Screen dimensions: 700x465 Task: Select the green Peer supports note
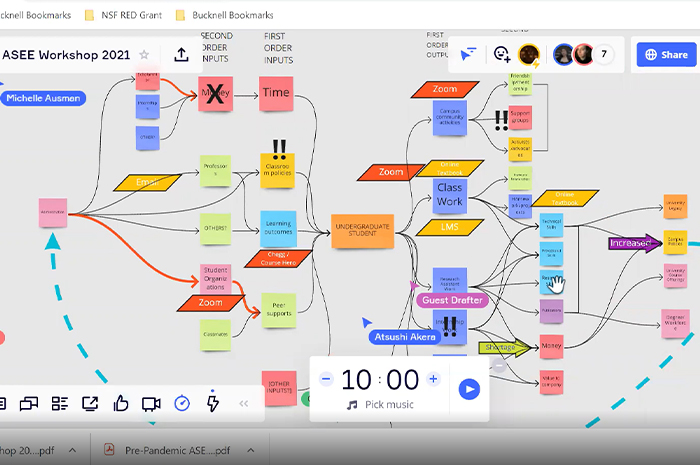tap(279, 310)
